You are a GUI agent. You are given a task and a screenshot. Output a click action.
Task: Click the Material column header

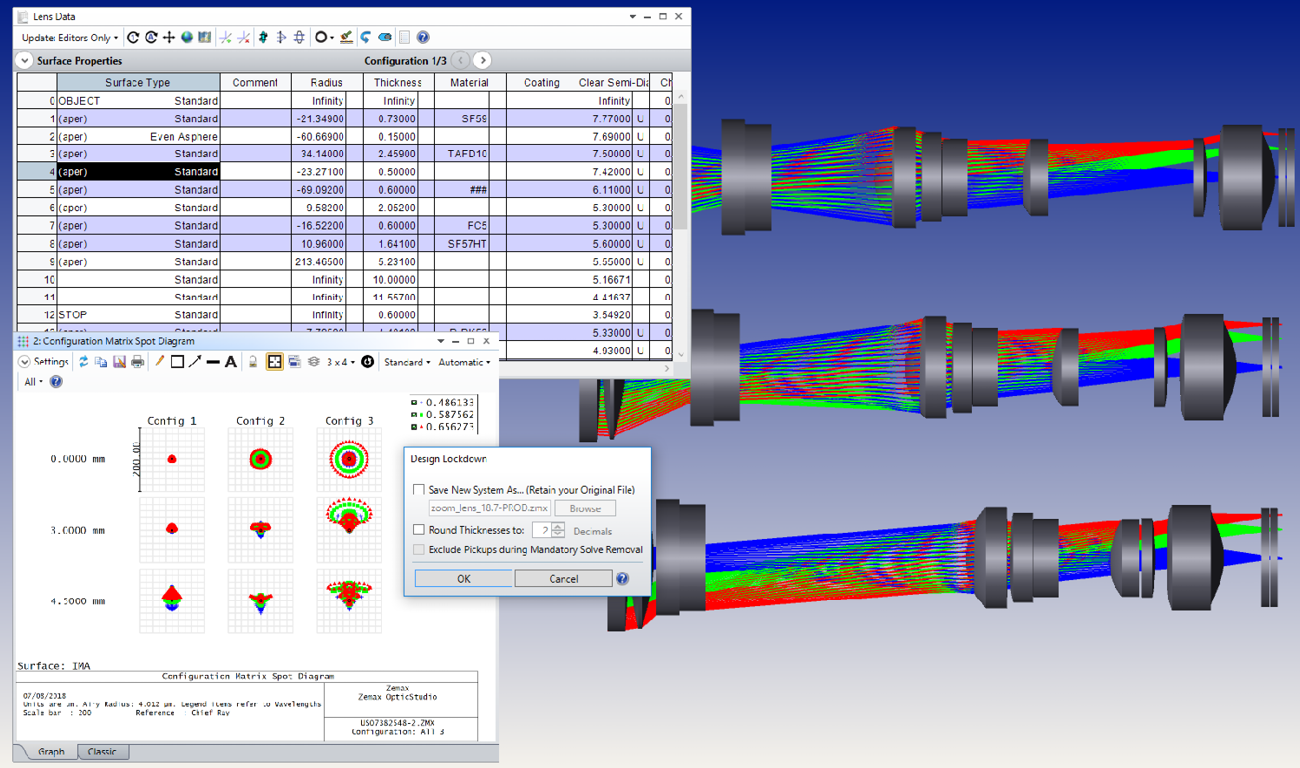pos(470,82)
